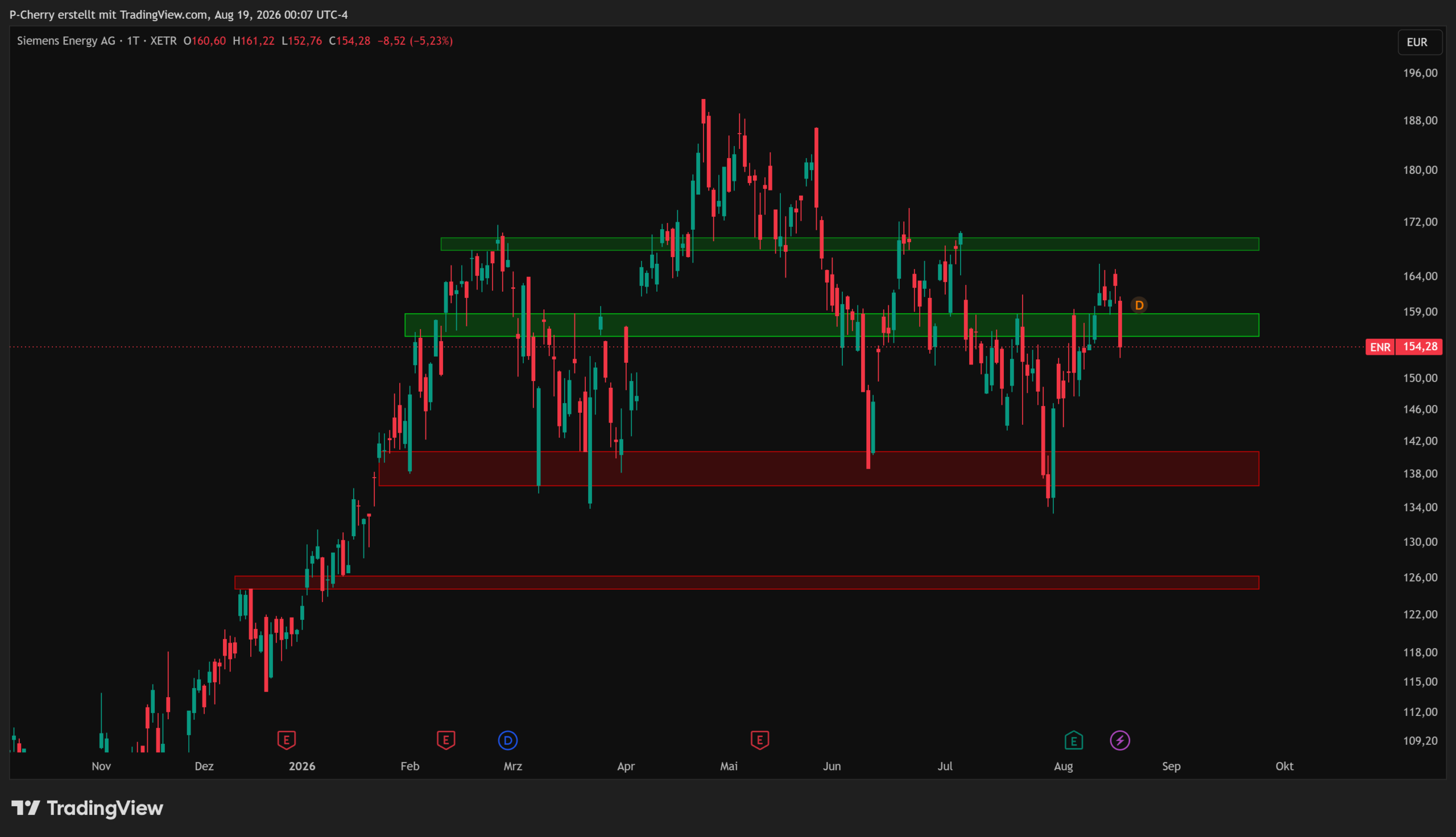Click the red earnings marker near Feb
This screenshot has height=837, width=1456.
click(x=446, y=740)
